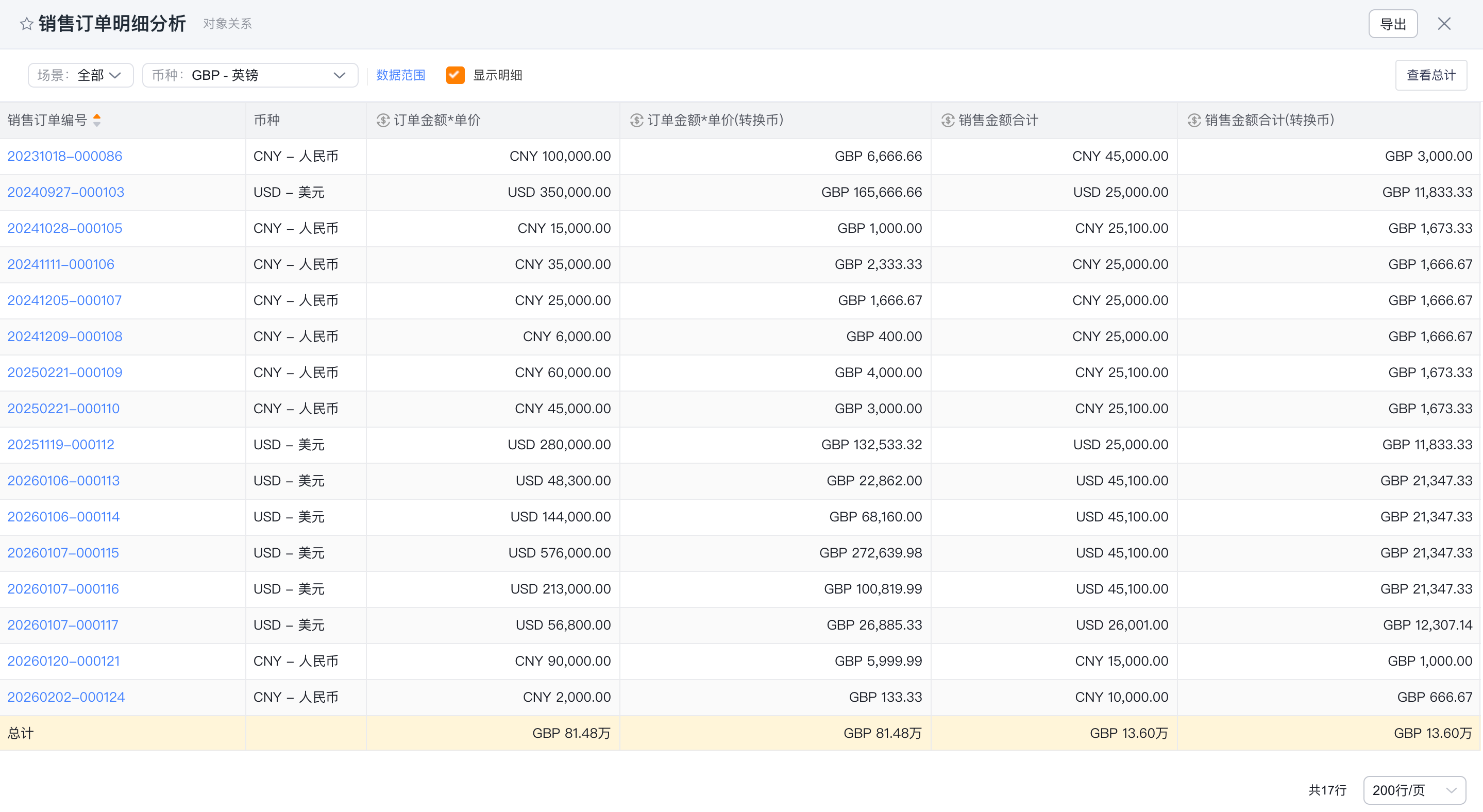Screen dimensions: 1483x812
Task: Open the 场景 全部 dropdown
Action: tap(80, 75)
